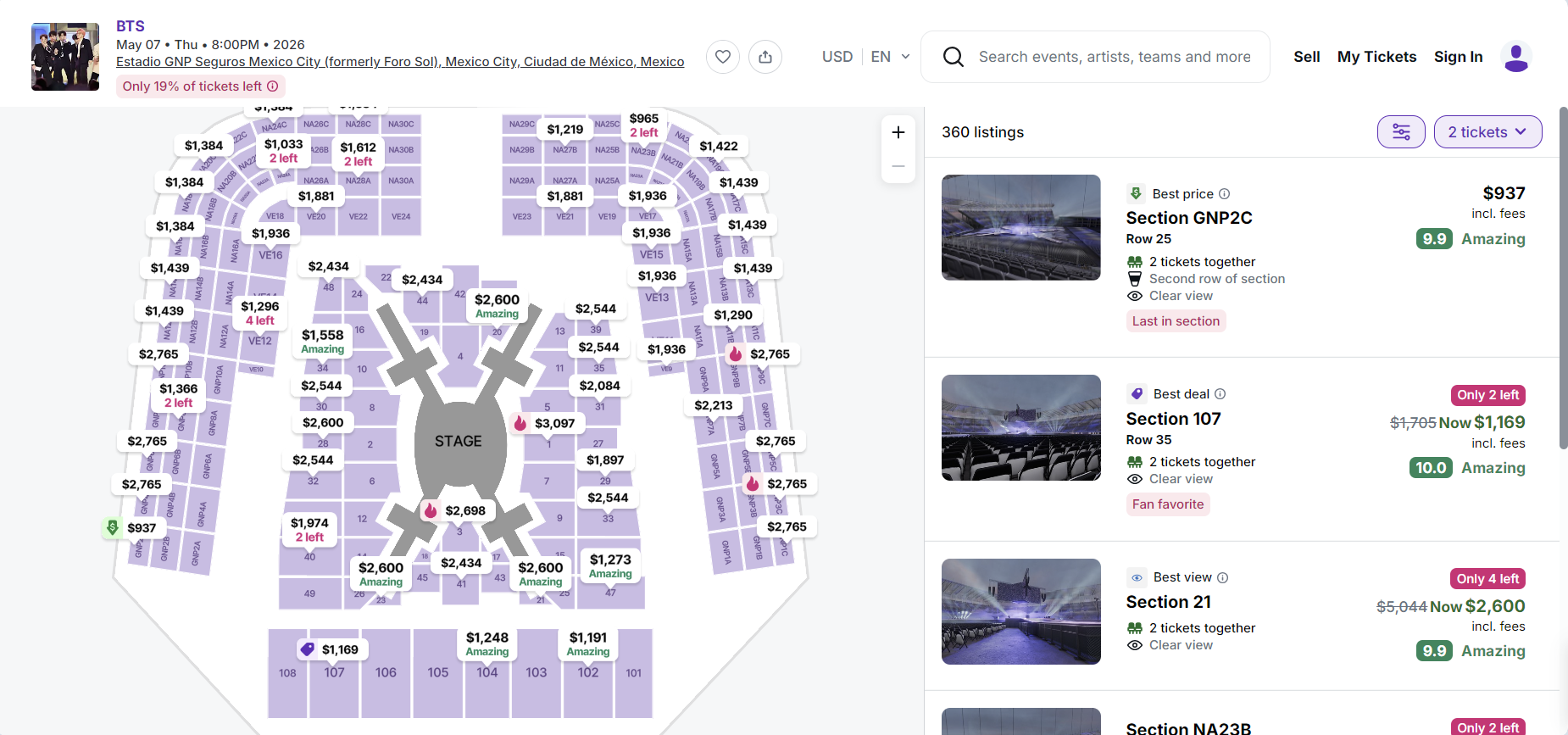Select the $1,273 Amazing price marker
The height and width of the screenshot is (735, 1568).
click(x=610, y=566)
